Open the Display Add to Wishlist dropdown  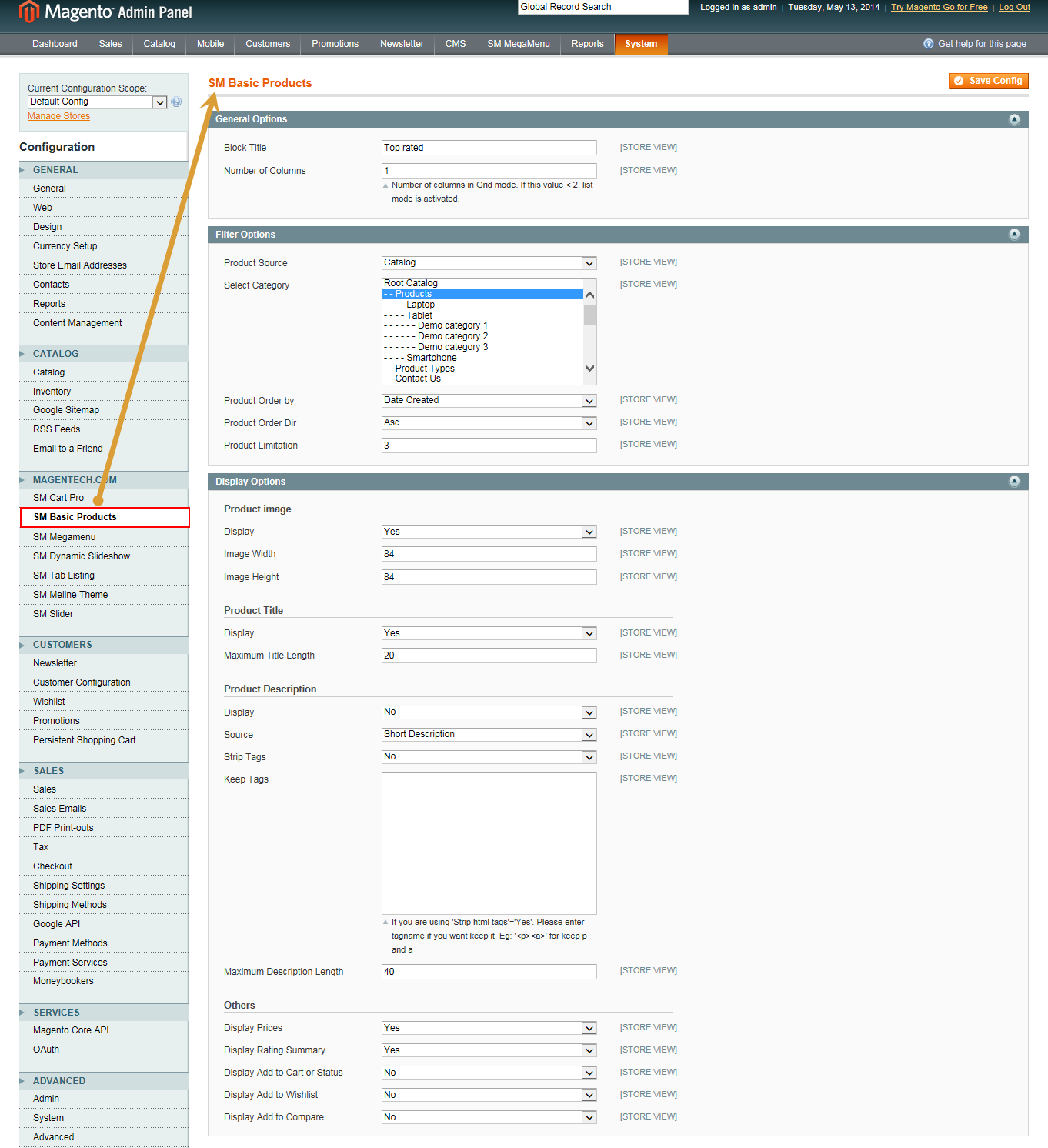[489, 1095]
